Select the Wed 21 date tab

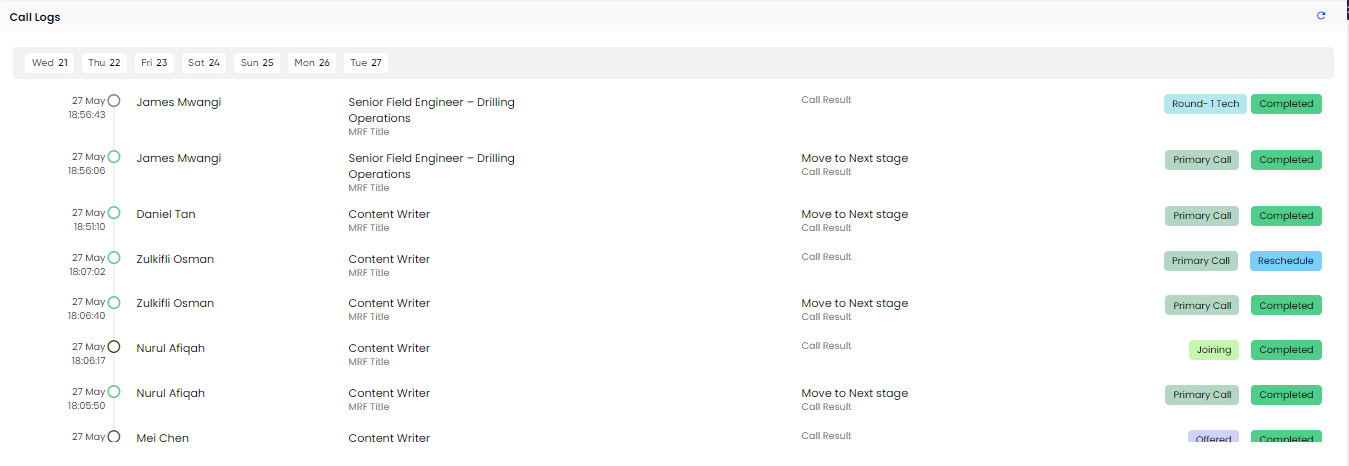50,63
